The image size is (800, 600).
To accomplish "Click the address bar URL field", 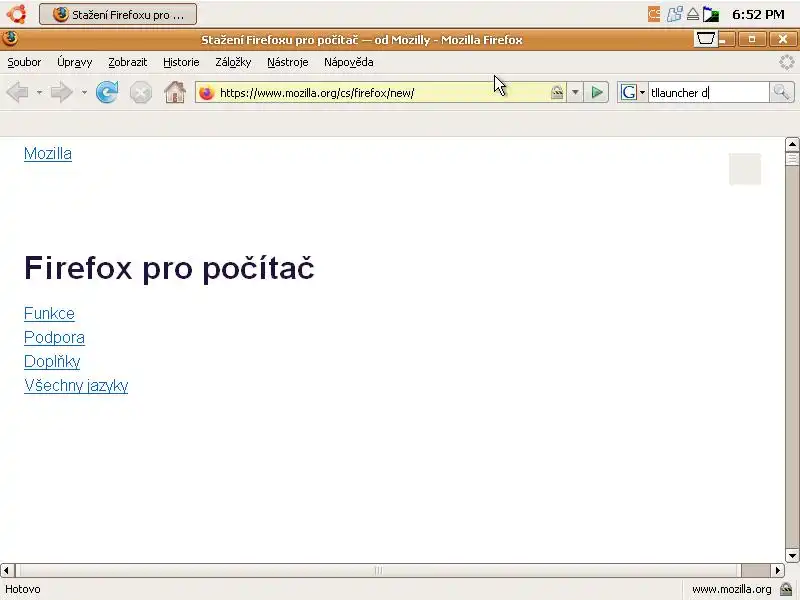I will point(383,93).
